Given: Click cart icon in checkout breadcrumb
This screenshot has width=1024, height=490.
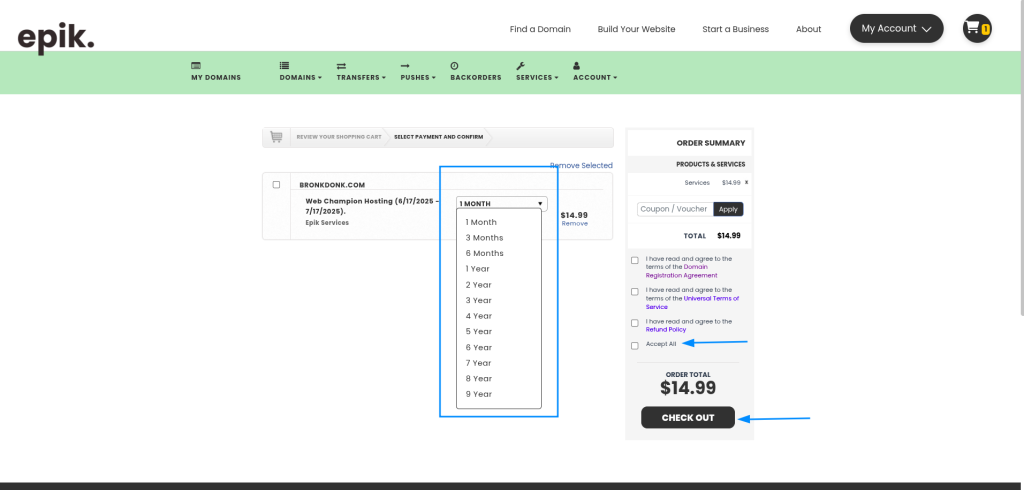Looking at the screenshot, I should pos(276,137).
